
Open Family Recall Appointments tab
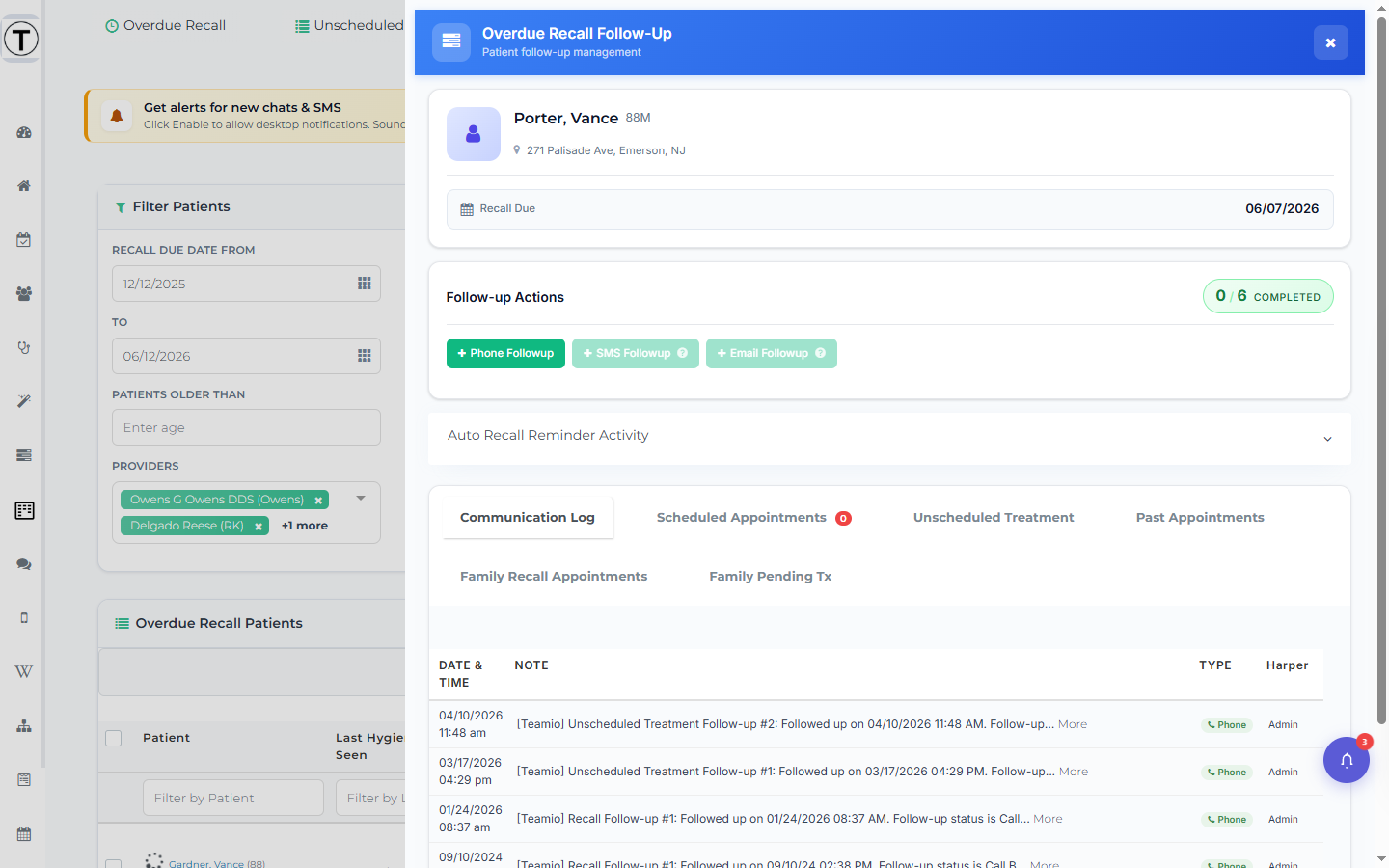pyautogui.click(x=554, y=577)
